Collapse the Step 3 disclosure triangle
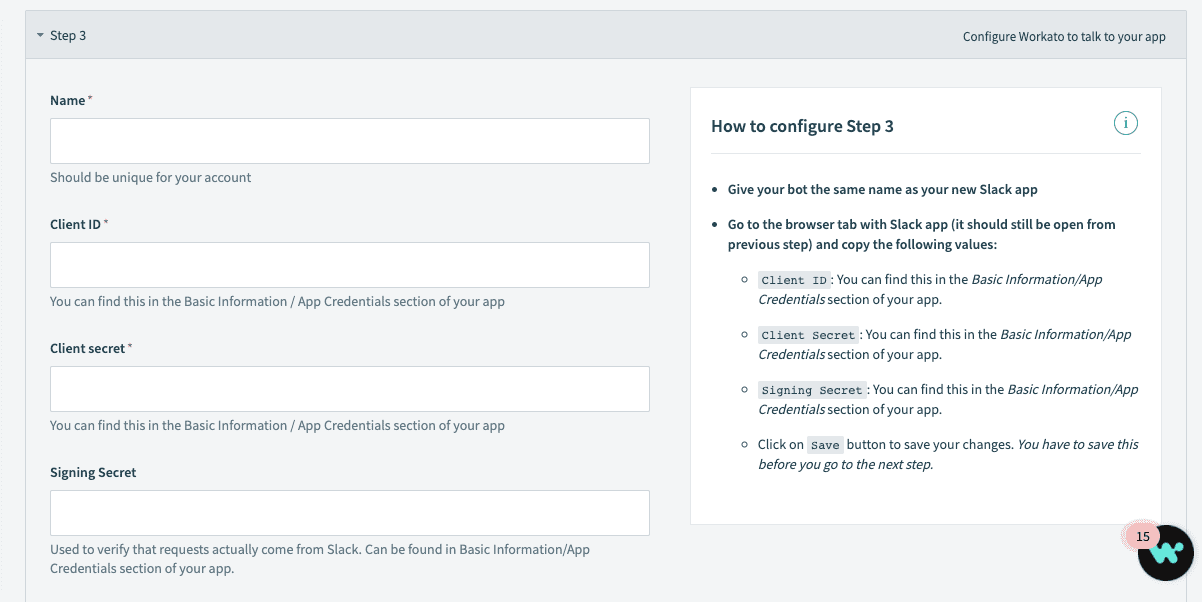 coord(39,36)
